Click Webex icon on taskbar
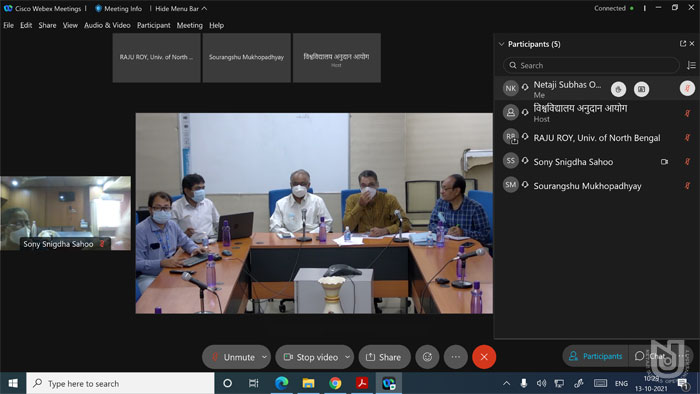The image size is (700, 394). [x=388, y=383]
